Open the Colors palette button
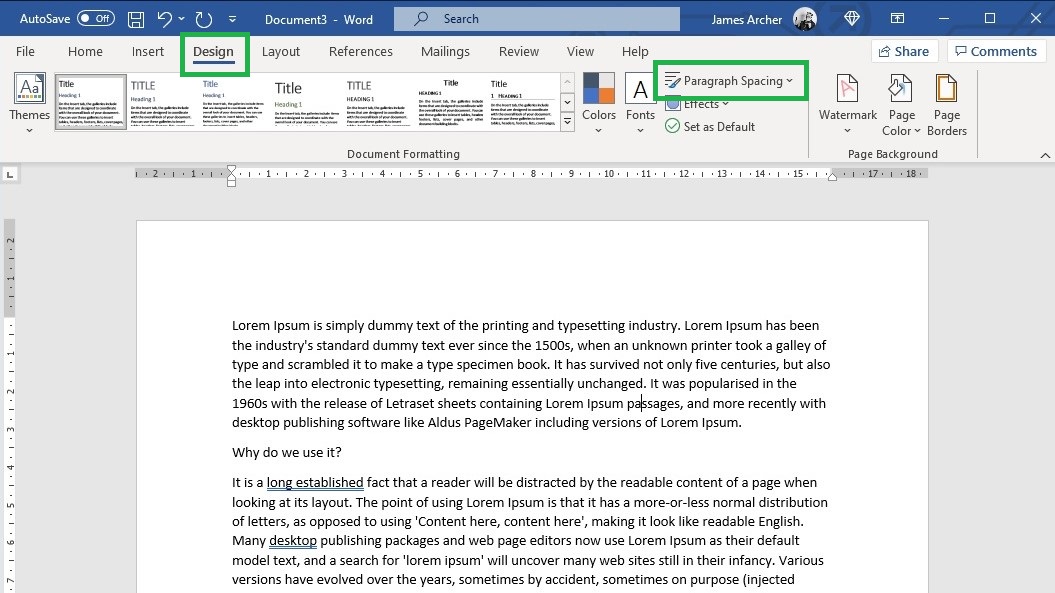 pyautogui.click(x=599, y=102)
